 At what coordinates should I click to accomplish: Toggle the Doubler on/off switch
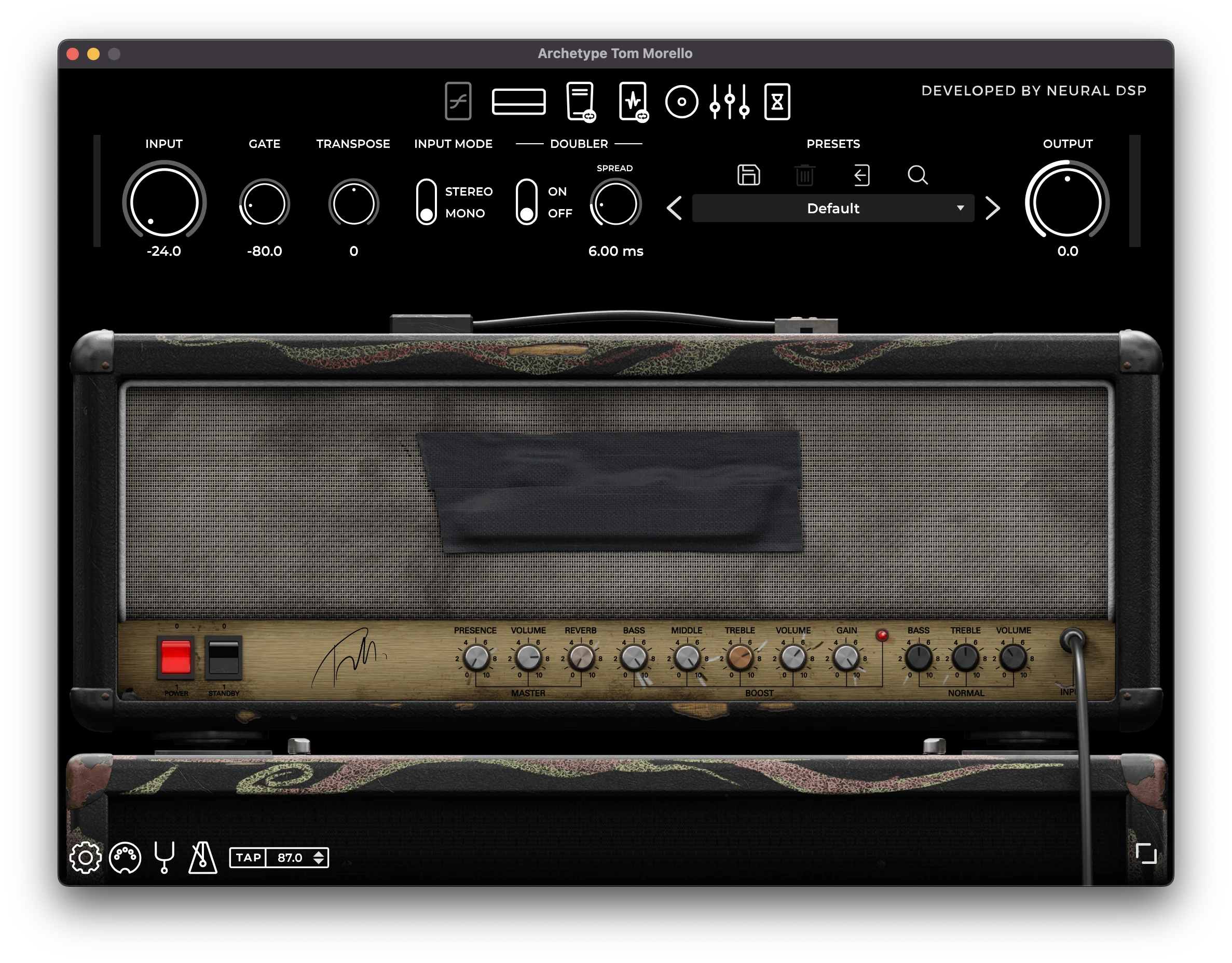click(526, 202)
